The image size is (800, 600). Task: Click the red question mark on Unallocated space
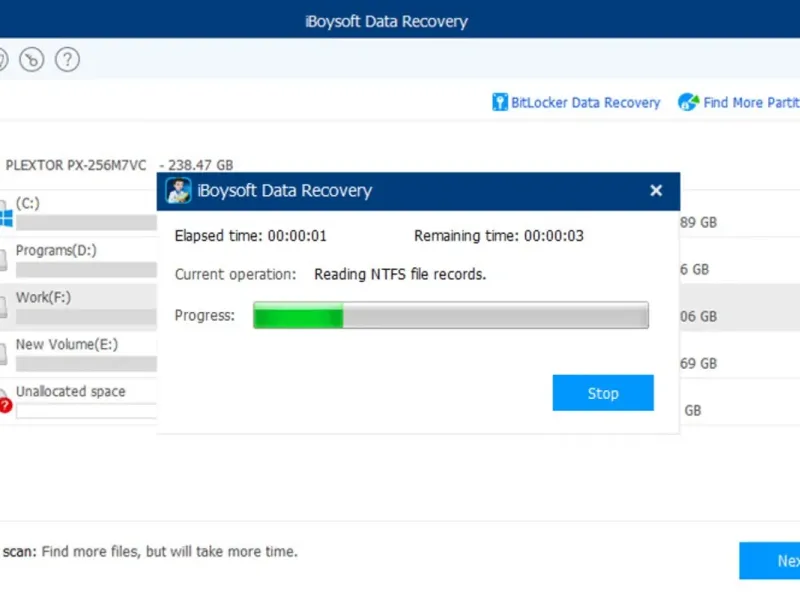(x=5, y=405)
